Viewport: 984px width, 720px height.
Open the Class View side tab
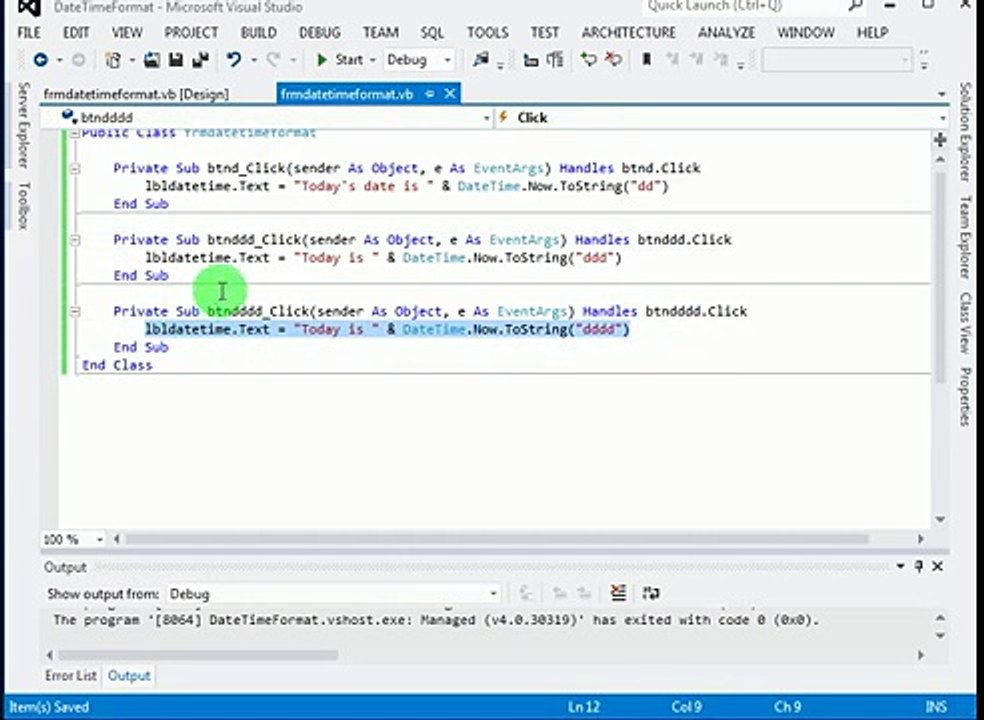click(x=965, y=323)
